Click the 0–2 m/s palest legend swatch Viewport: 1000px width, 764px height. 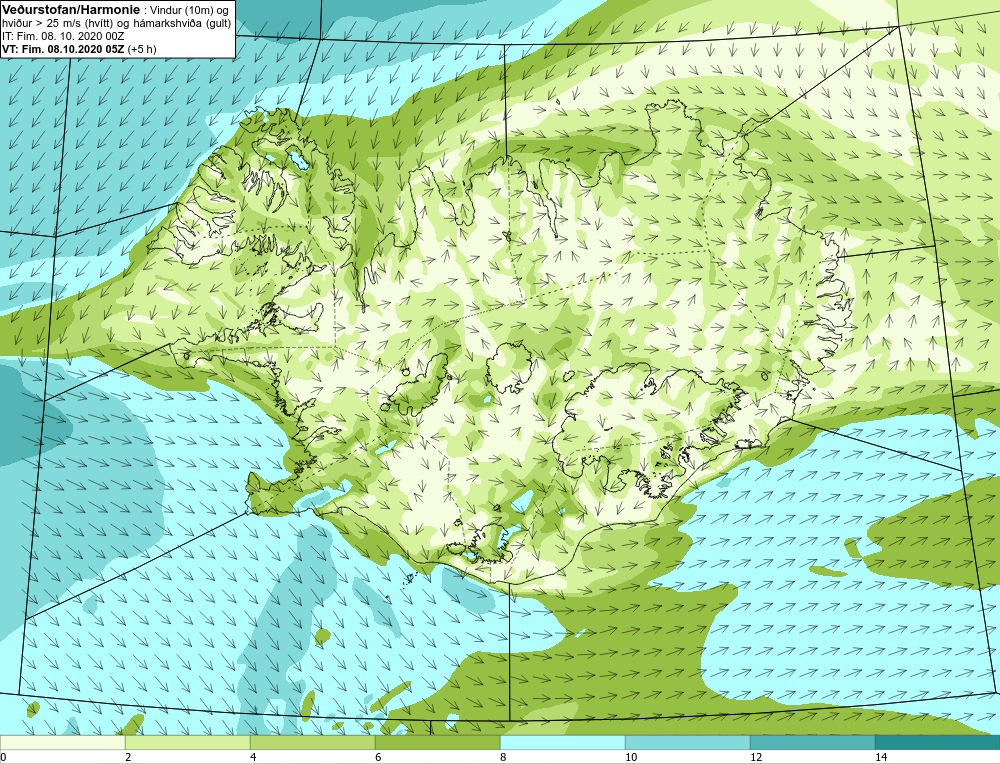[x=62, y=742]
